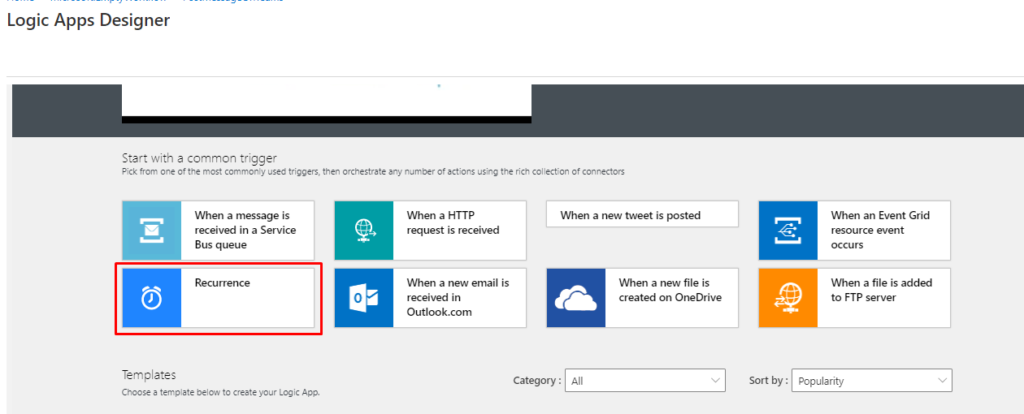The width and height of the screenshot is (1024, 414).
Task: Select 'When a new email is received' text
Action: (x=457, y=296)
